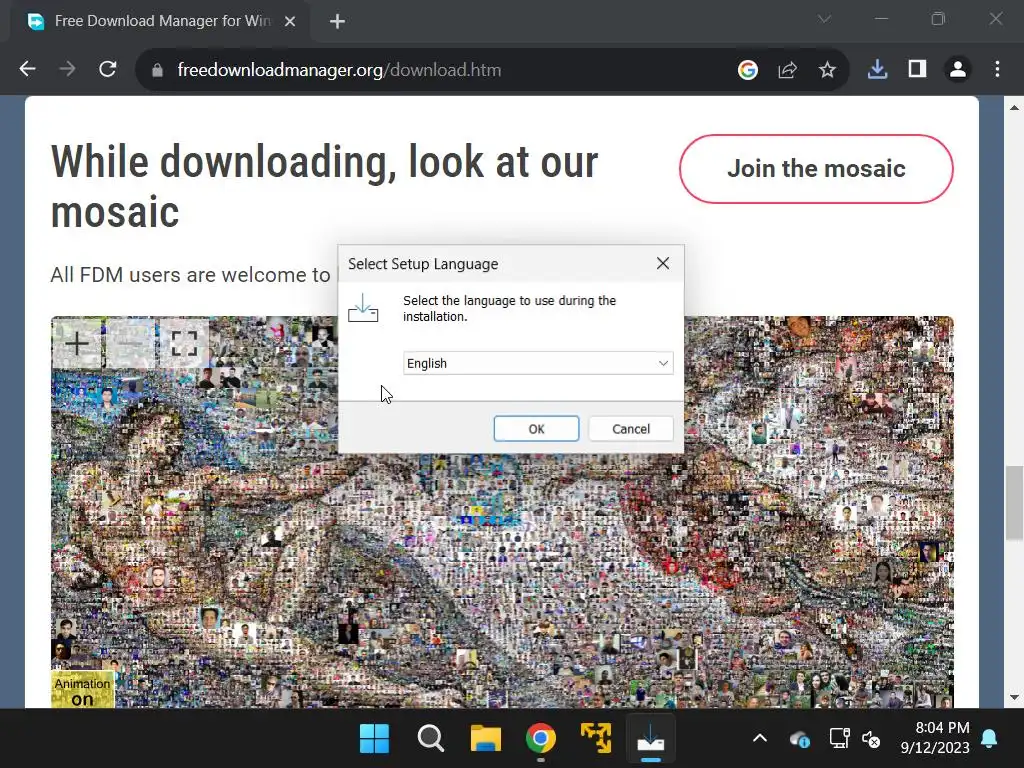Image resolution: width=1024 pixels, height=768 pixels.
Task: Go back to the previous page
Action: [x=27, y=69]
